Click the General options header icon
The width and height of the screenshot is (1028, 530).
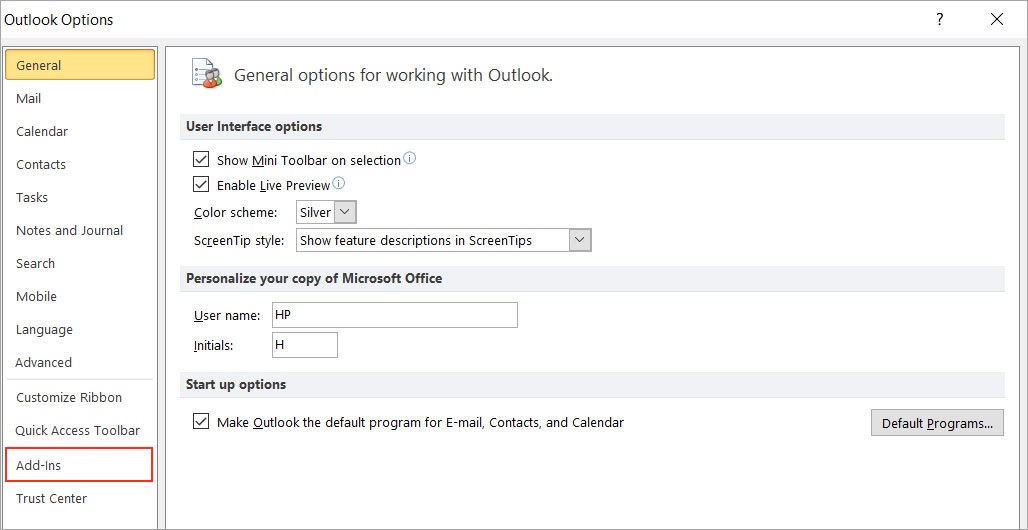(207, 74)
